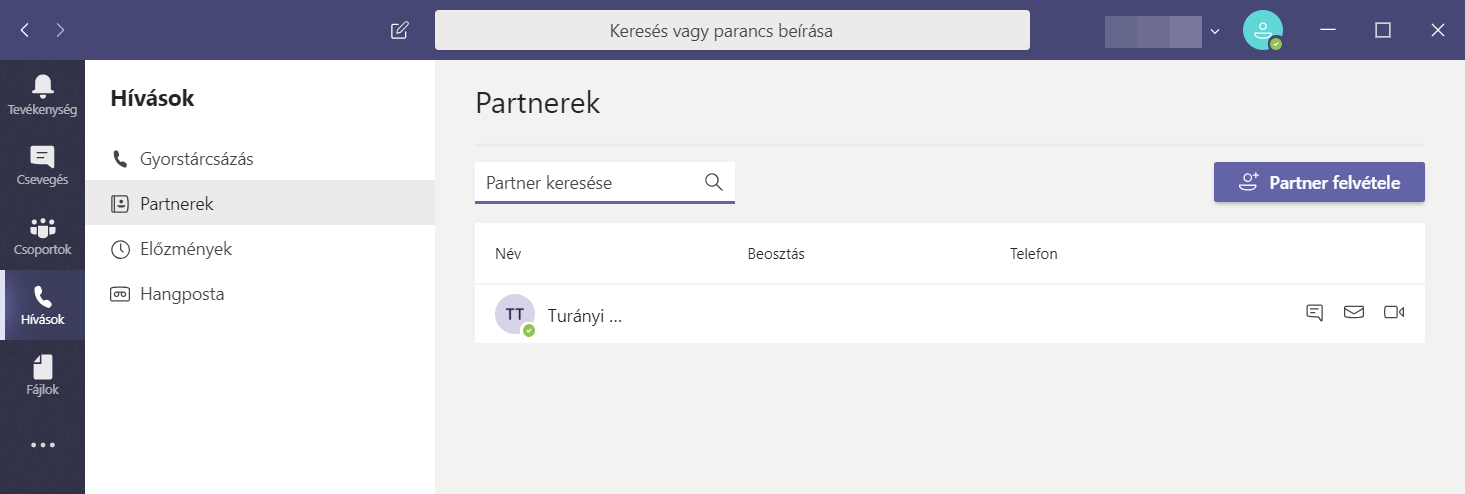Screen dimensions: 1465x494
Task: Focus the Keresés vagy parancs beírása box
Action: tap(732, 31)
